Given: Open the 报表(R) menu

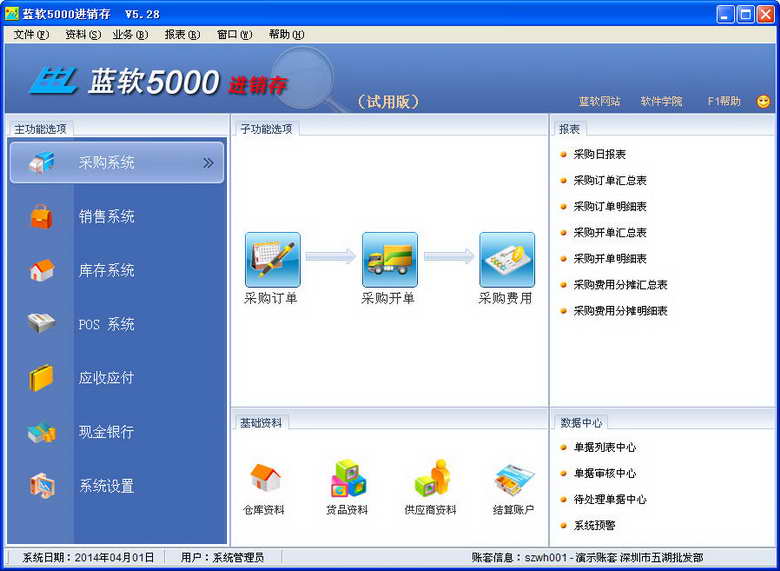Looking at the screenshot, I should coord(182,35).
